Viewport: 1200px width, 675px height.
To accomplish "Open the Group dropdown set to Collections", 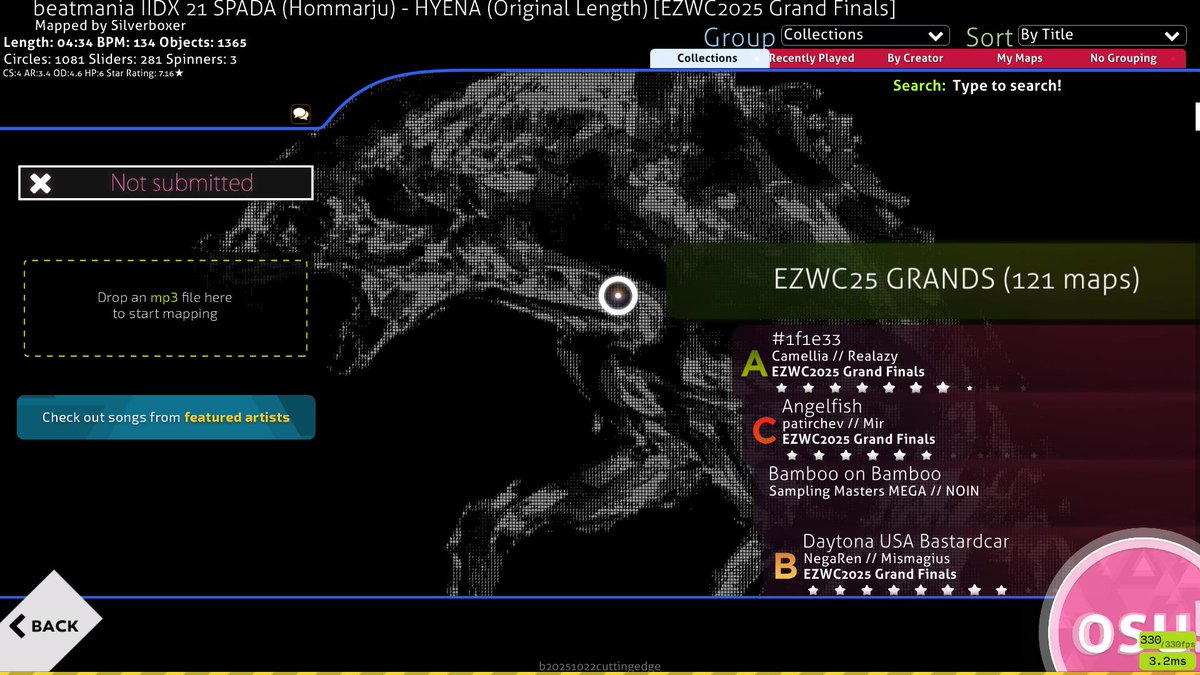I will (x=864, y=35).
